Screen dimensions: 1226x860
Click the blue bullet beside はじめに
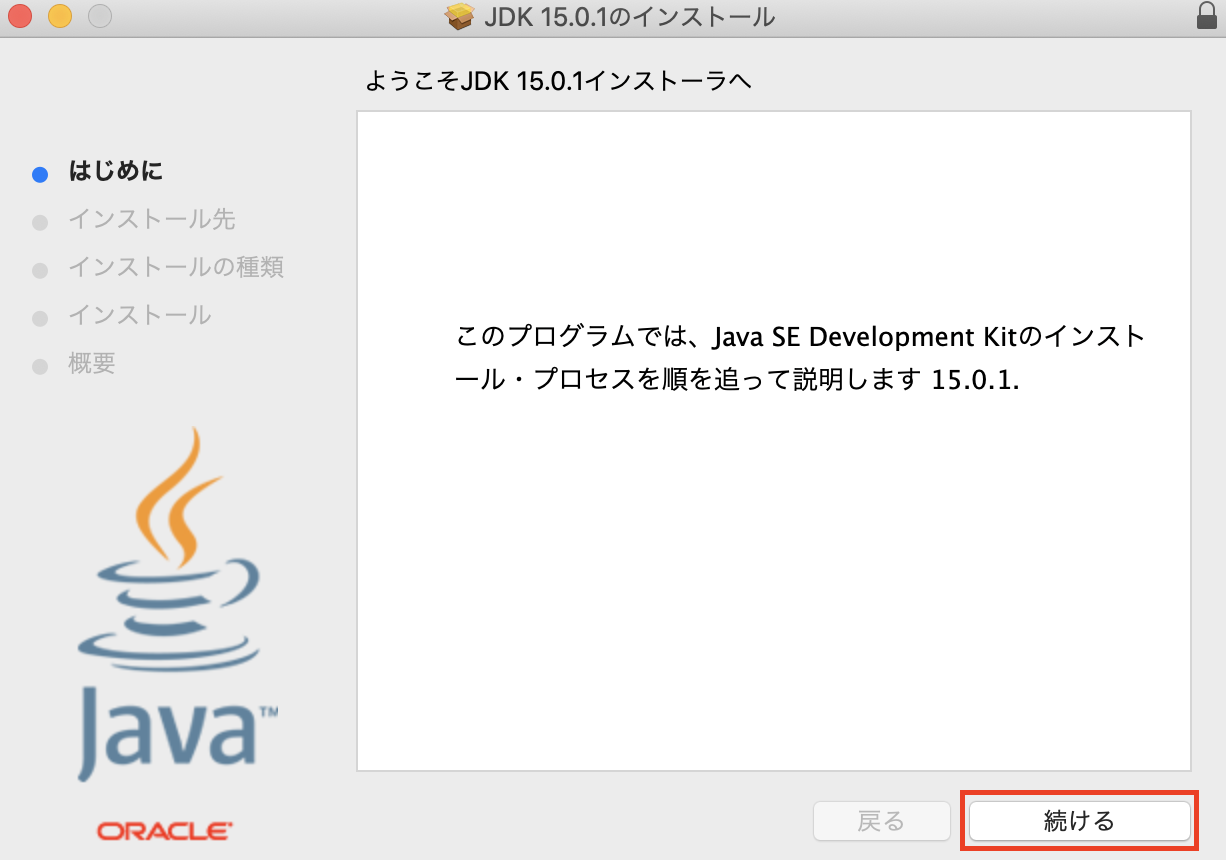[40, 174]
